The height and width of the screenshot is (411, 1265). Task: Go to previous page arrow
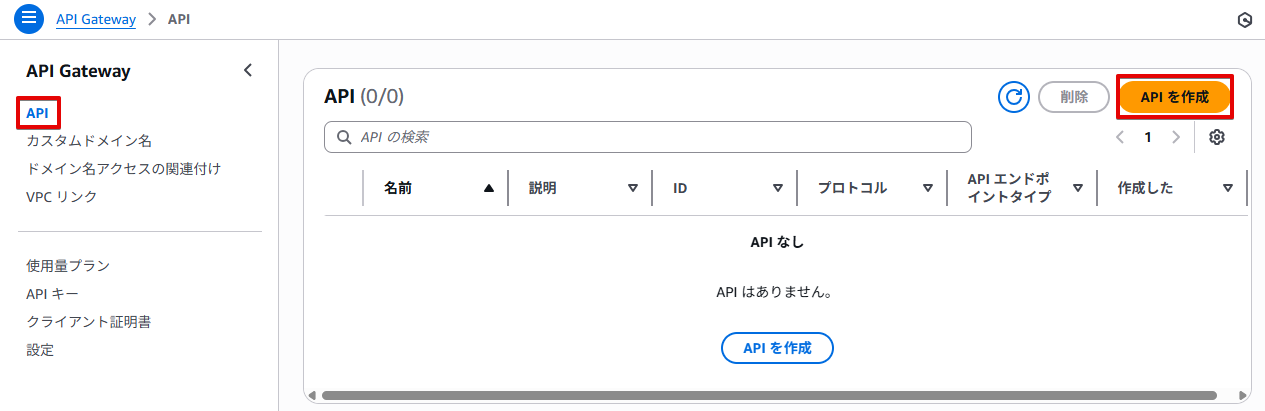tap(1120, 137)
